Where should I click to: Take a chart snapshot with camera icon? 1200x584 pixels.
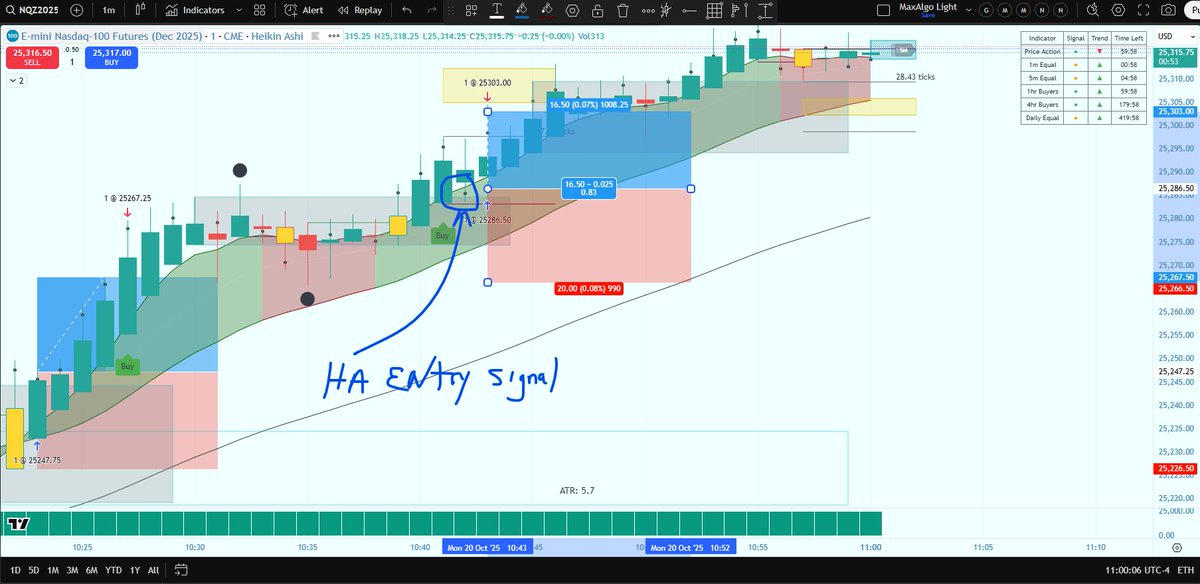pyautogui.click(x=1169, y=10)
